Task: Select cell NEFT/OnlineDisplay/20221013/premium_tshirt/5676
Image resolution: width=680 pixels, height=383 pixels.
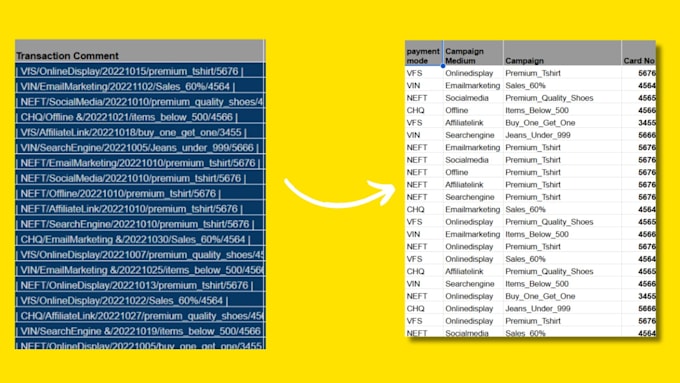Action: tap(140, 285)
